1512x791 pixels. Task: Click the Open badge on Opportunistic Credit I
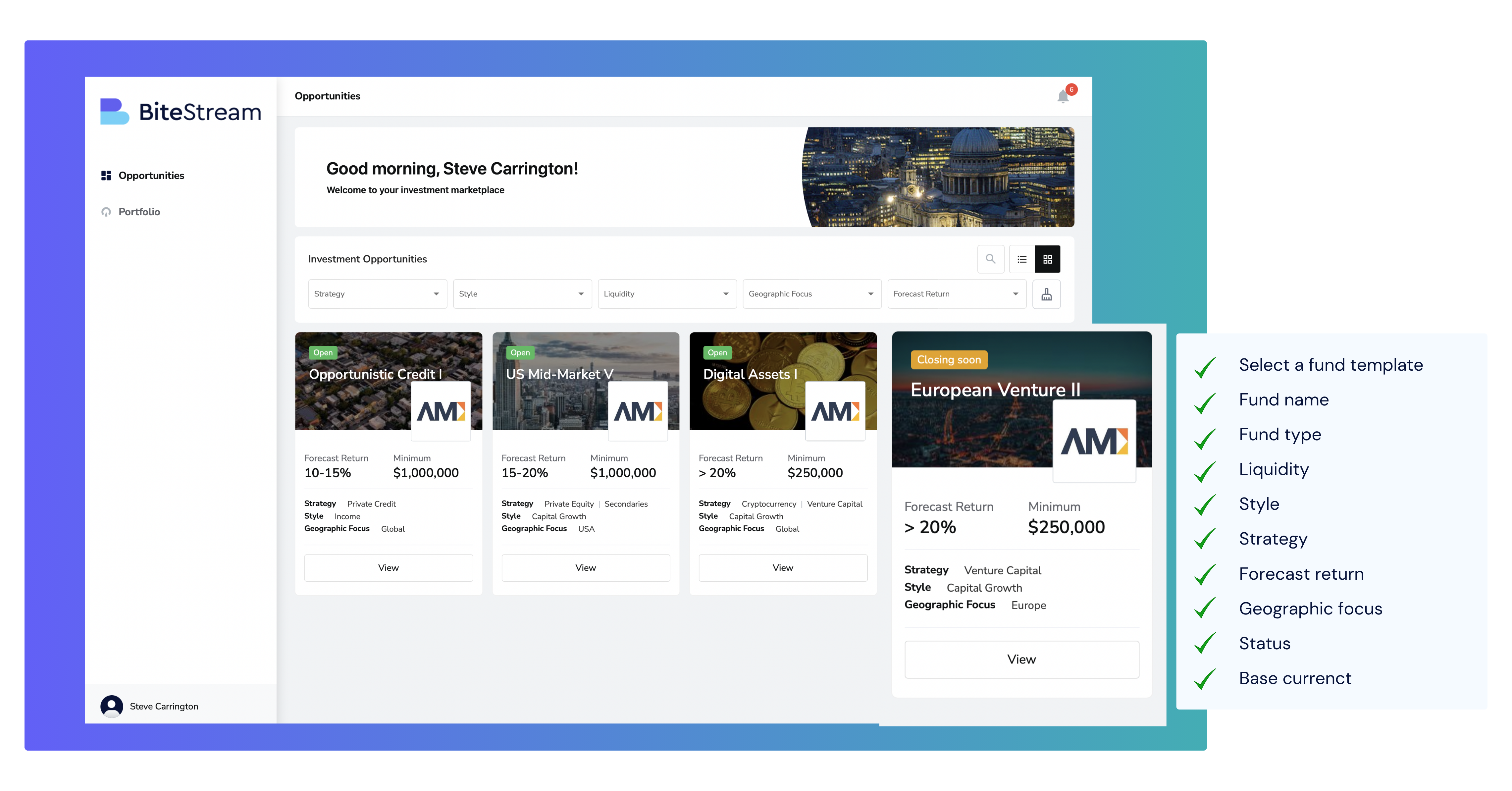[323, 353]
